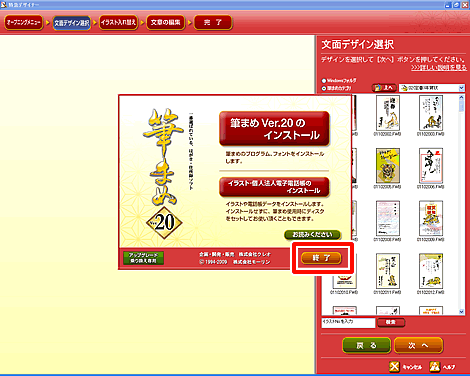470x376 pixels.
Task: Select the 筆まめカテゴリ radio button
Action: [x=324, y=88]
